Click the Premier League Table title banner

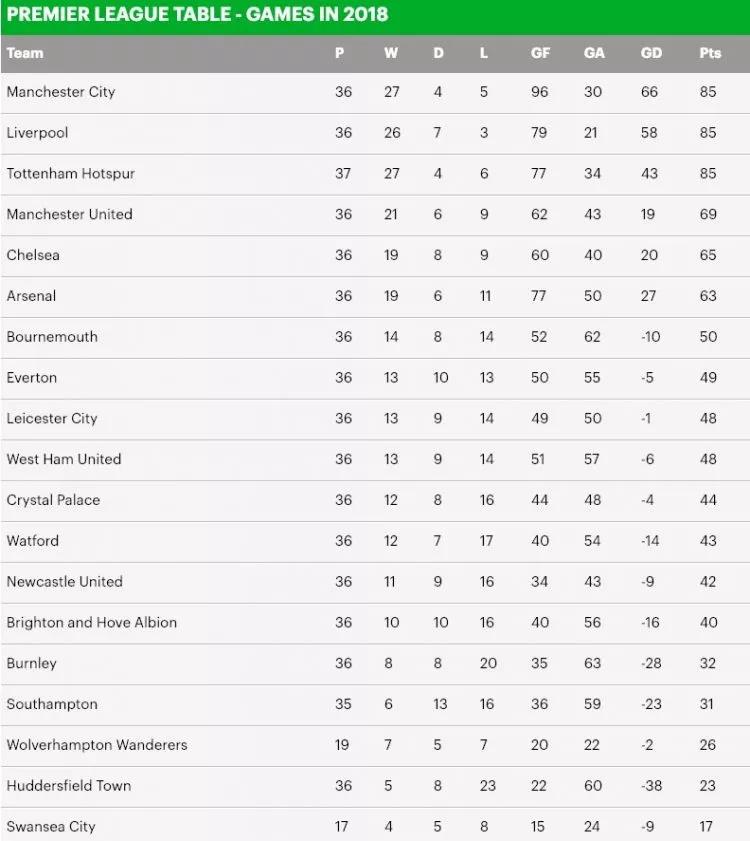(198, 15)
